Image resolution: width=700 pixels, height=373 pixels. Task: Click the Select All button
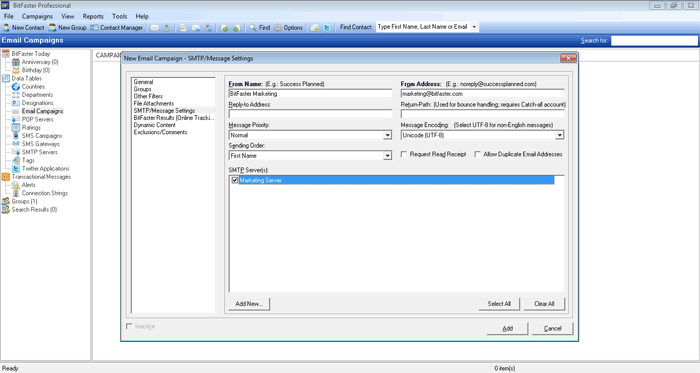point(499,304)
